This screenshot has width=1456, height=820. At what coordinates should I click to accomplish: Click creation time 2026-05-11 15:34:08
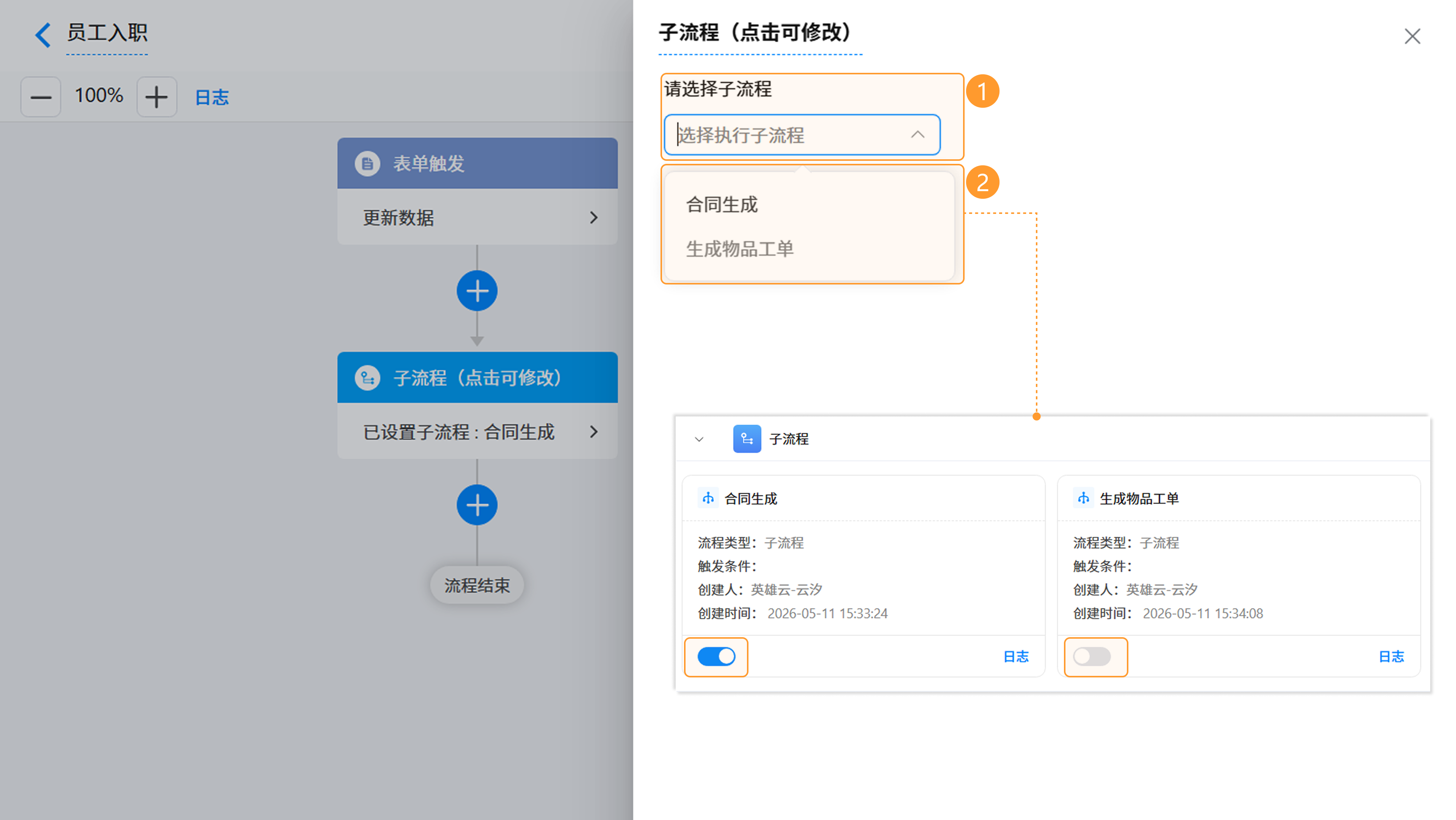click(1203, 614)
